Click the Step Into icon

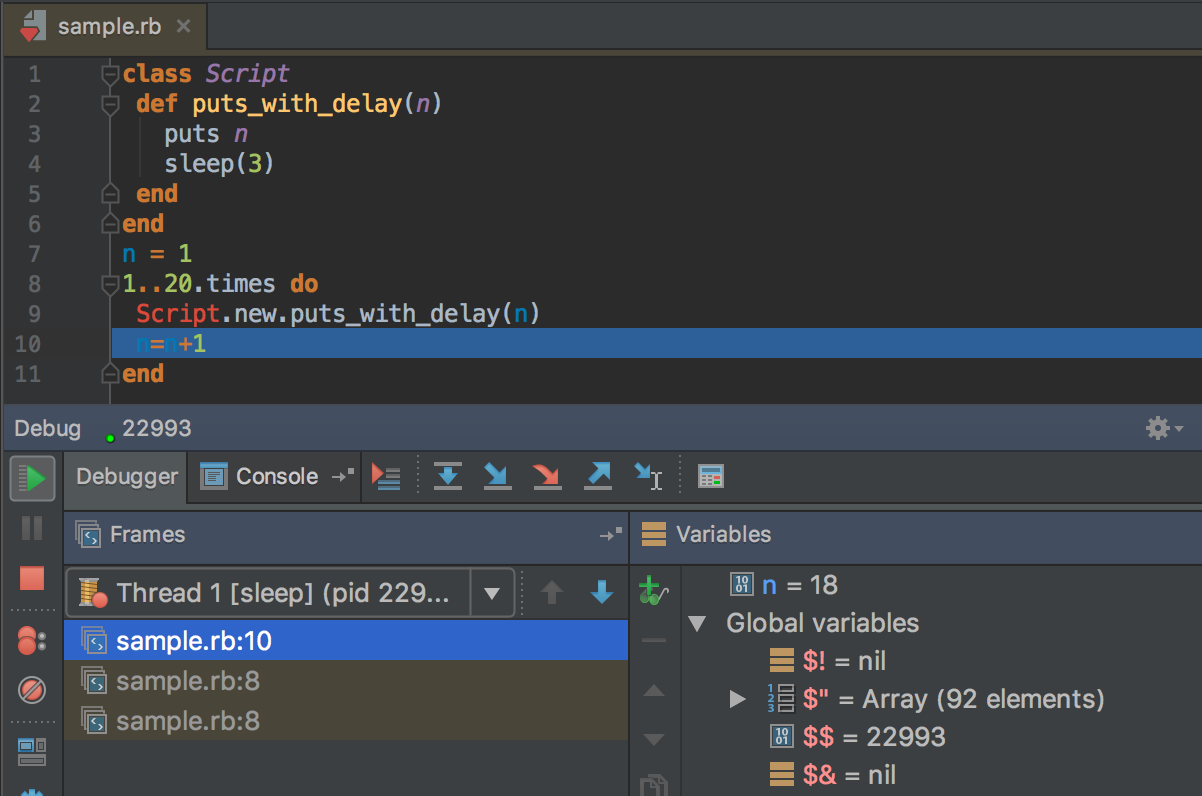497,476
